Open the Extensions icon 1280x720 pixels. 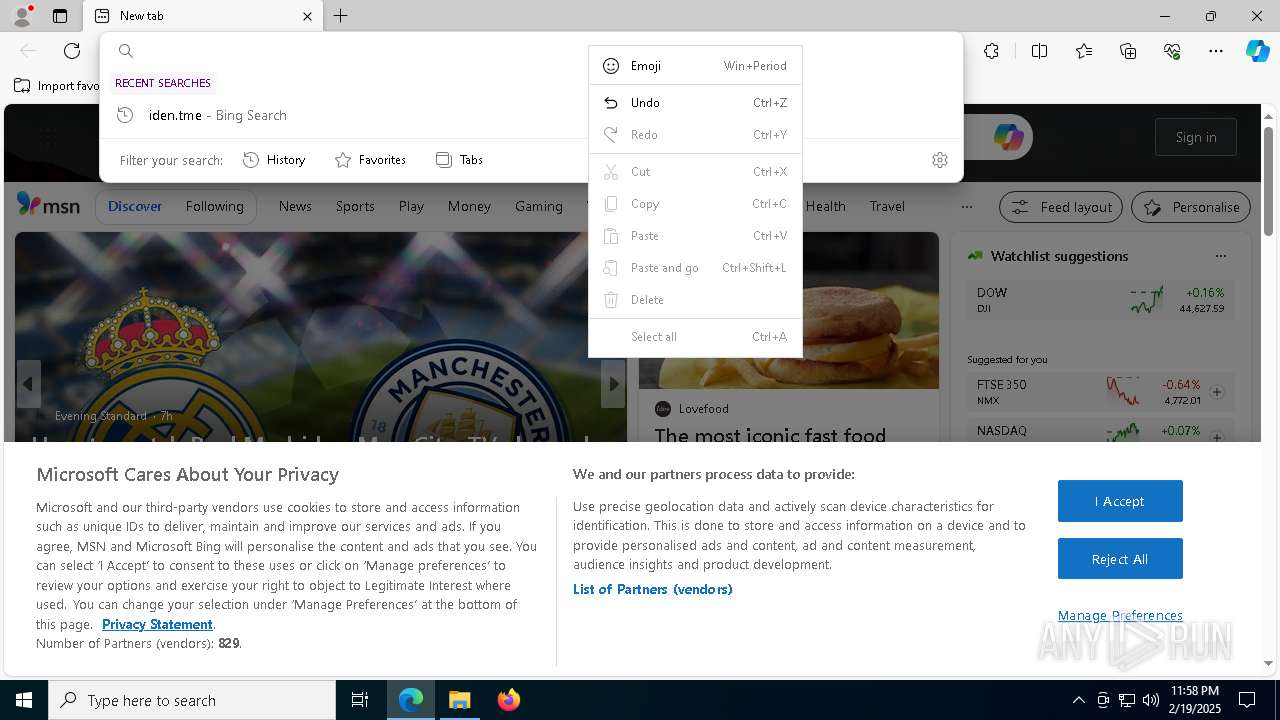click(991, 51)
